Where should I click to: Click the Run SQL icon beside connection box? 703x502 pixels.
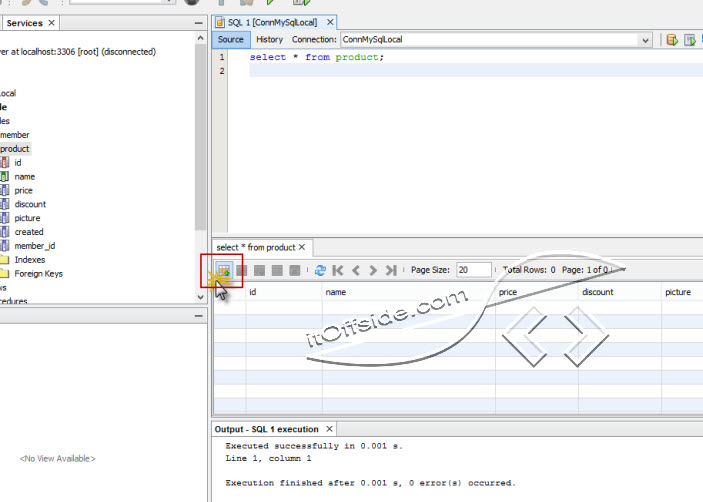673,40
